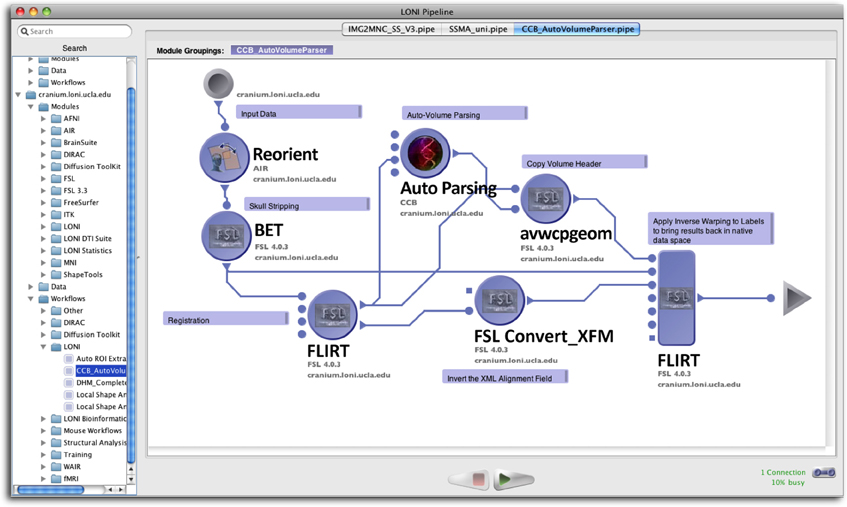Click the Mouse Workflows folder icon
The height and width of the screenshot is (507, 847).
click(56, 430)
